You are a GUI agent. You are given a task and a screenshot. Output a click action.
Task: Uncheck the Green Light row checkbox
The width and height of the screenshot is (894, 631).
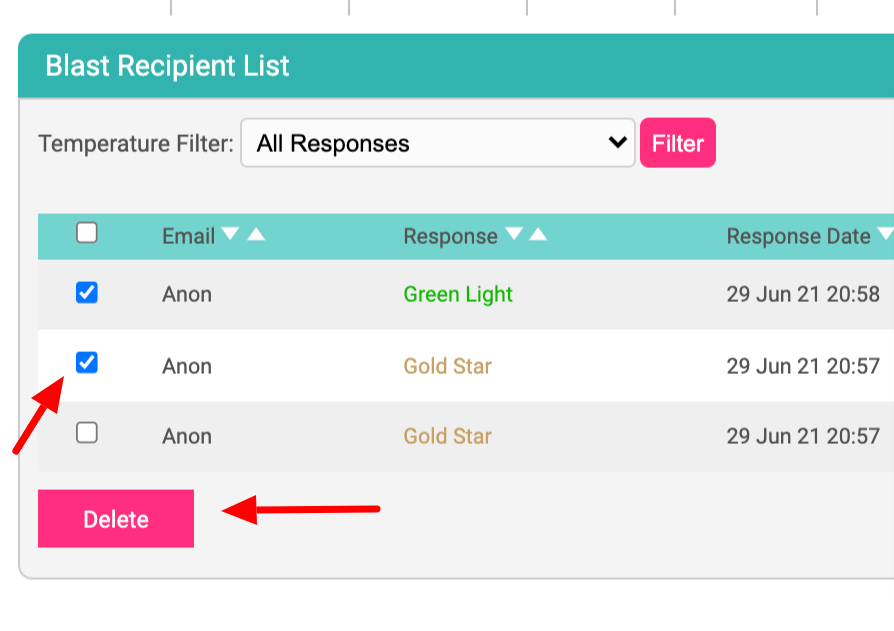tap(87, 292)
